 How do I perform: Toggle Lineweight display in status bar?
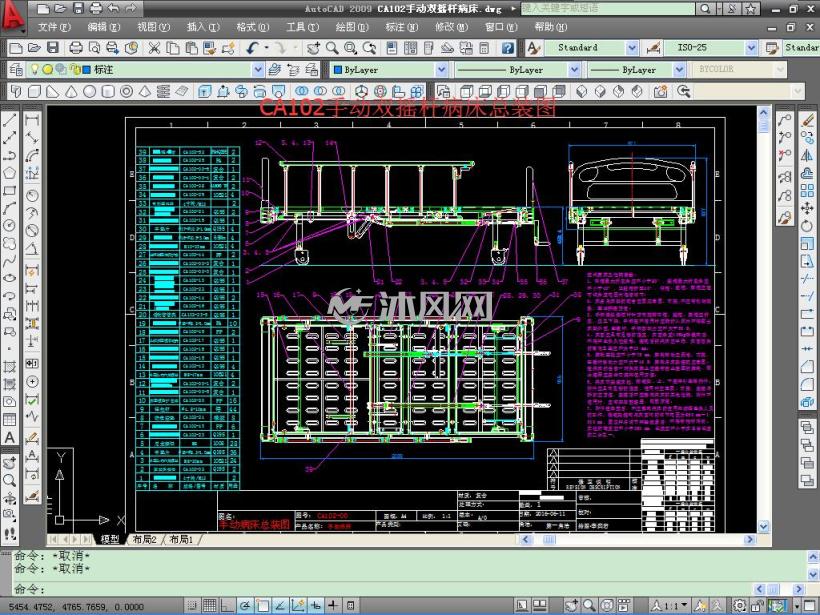point(333,606)
